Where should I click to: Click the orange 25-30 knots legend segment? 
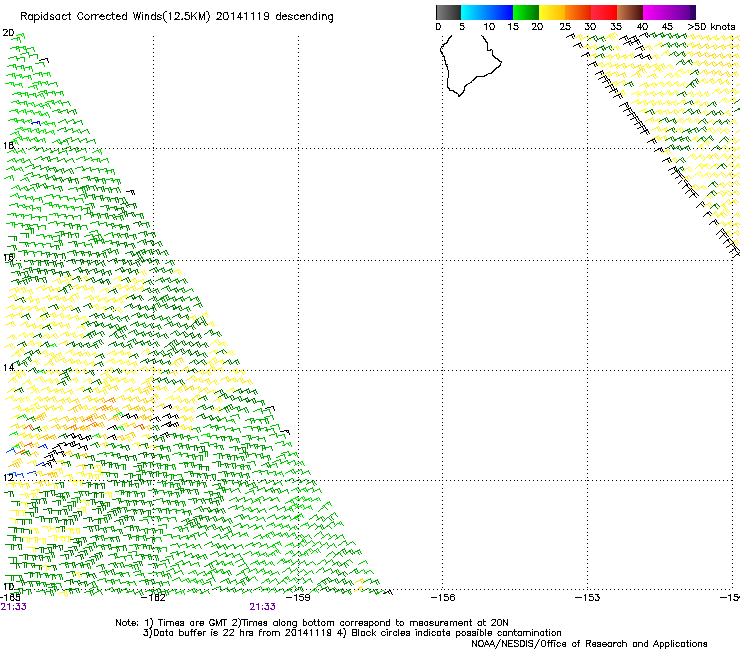(x=578, y=12)
